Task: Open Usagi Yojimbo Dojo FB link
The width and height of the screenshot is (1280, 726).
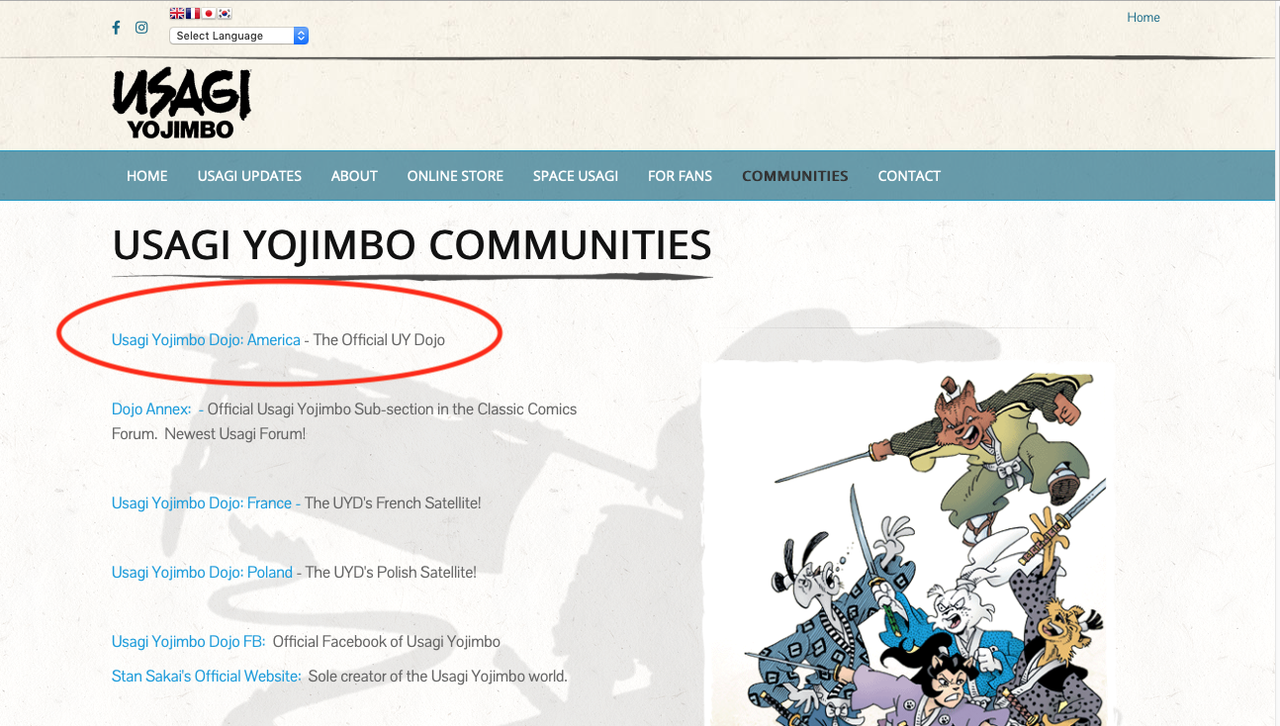Action: click(188, 641)
